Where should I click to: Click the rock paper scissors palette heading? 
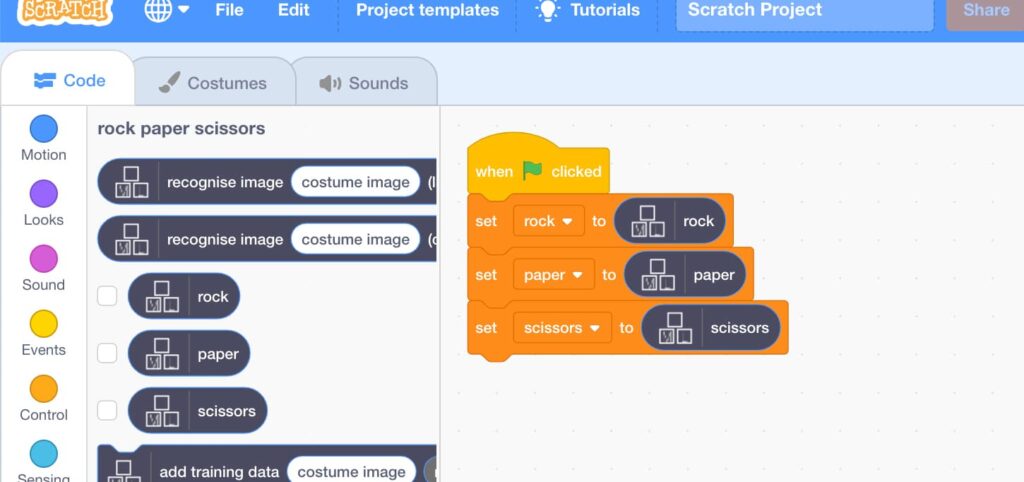182,129
